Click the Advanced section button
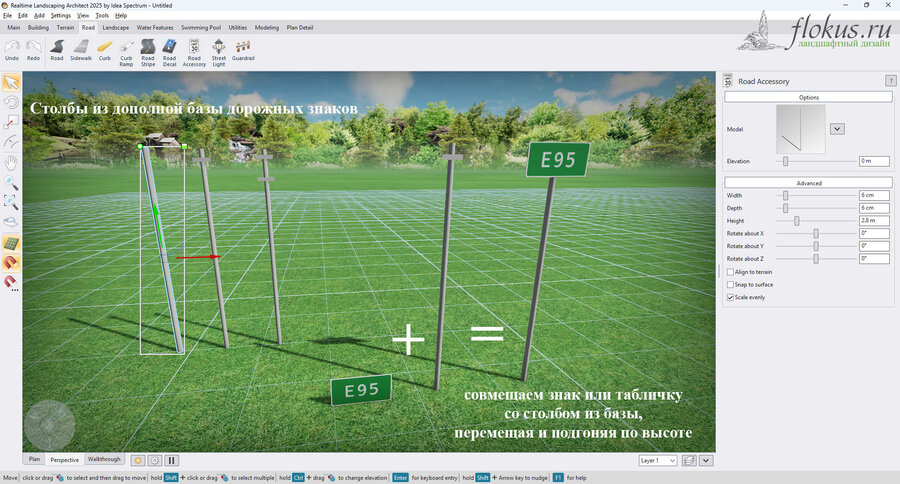This screenshot has height=484, width=900. (x=808, y=183)
